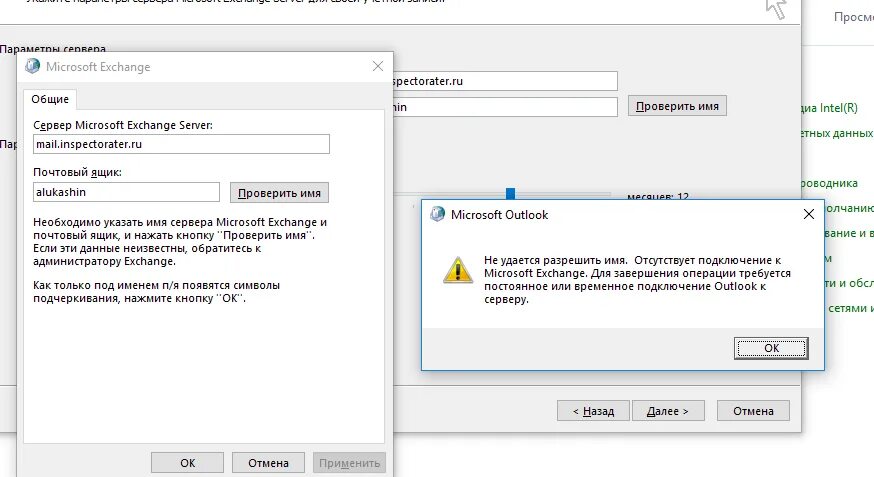Close the Microsoft Outlook warning dialog

click(x=809, y=214)
